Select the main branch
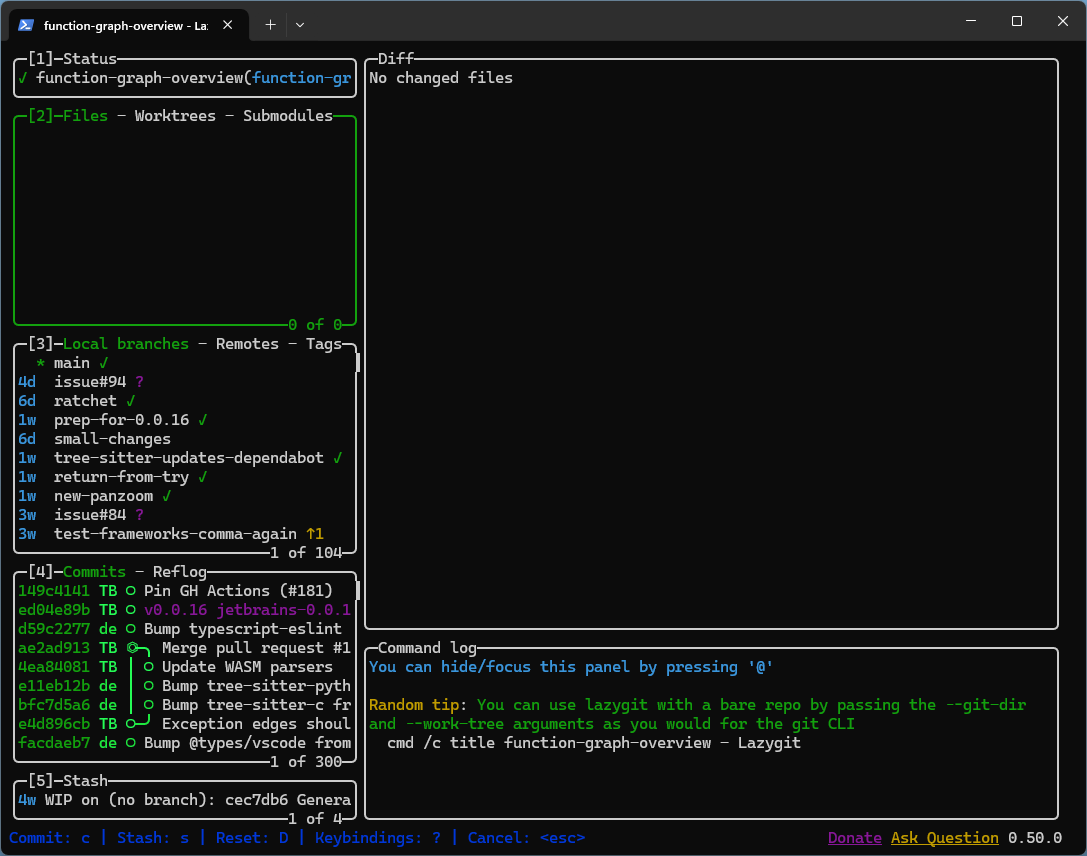The width and height of the screenshot is (1087, 856). (186, 363)
